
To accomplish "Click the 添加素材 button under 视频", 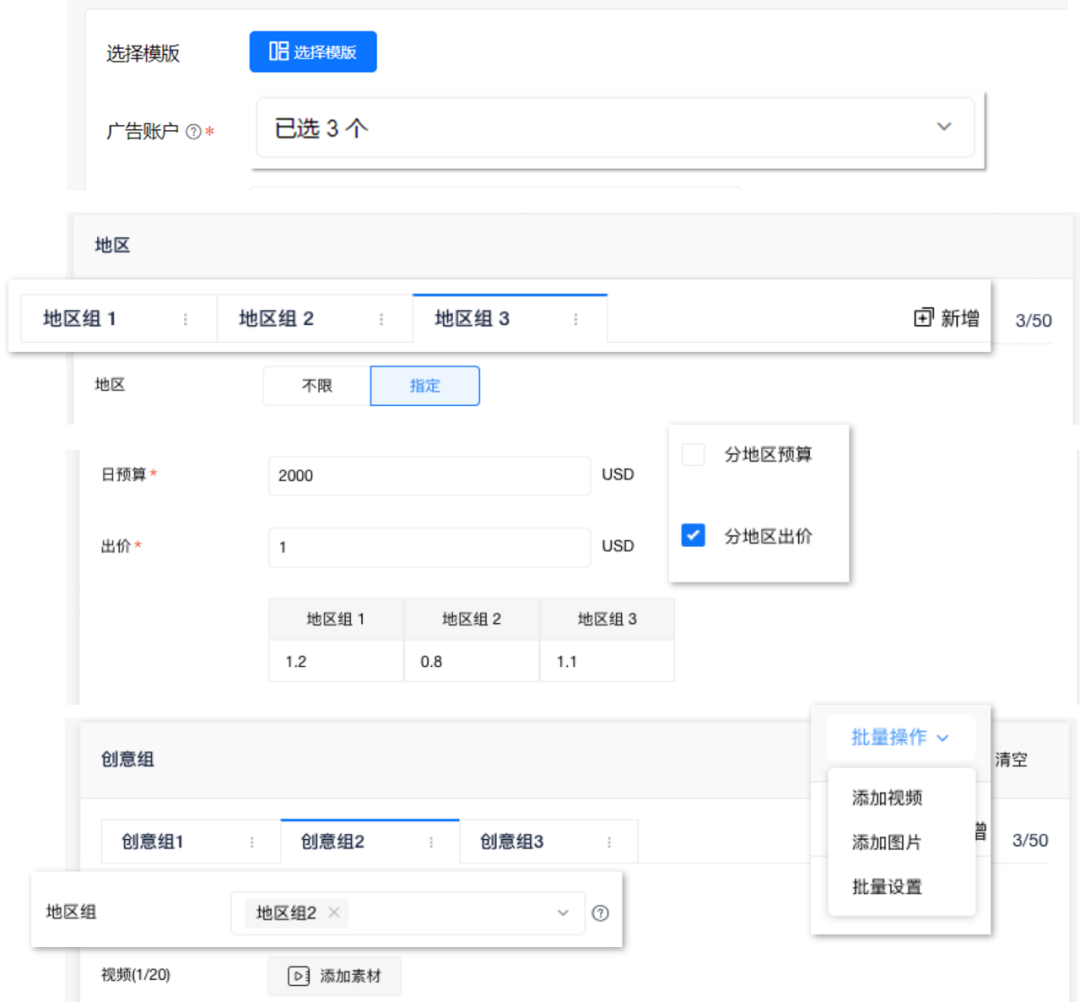I will (334, 977).
